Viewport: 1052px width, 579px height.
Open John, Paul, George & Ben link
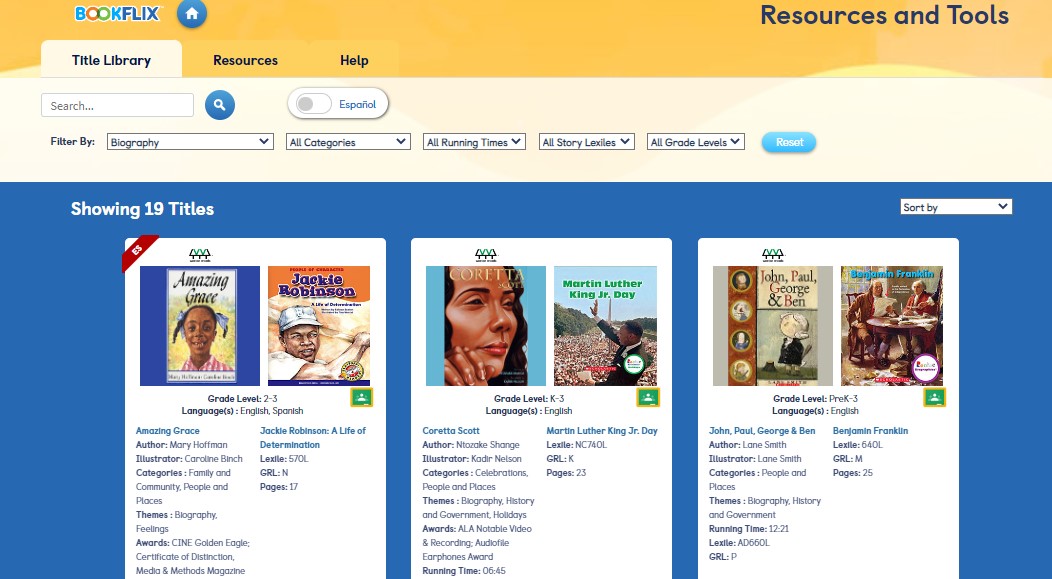762,431
